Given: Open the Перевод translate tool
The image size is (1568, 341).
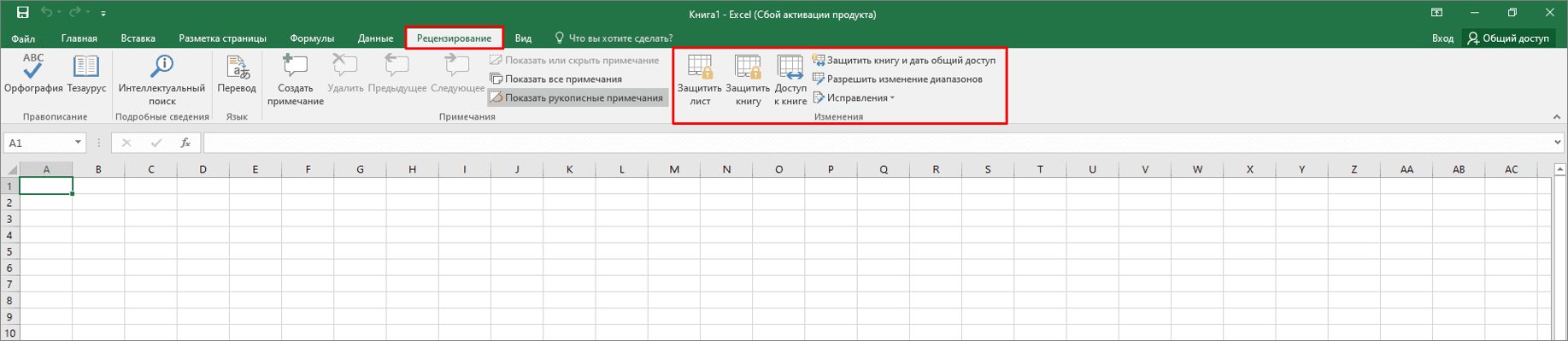Looking at the screenshot, I should pyautogui.click(x=237, y=74).
